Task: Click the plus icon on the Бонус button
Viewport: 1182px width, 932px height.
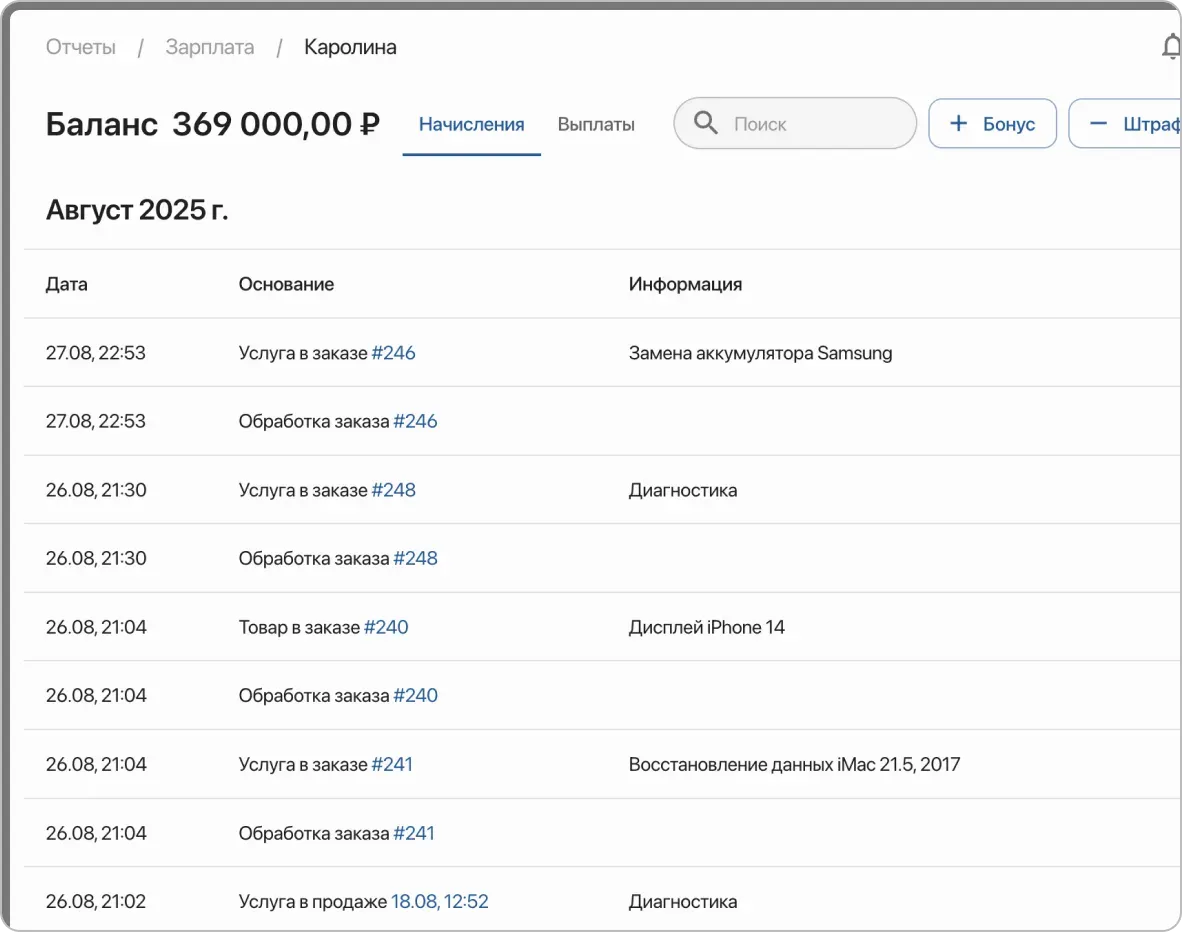Action: coord(959,123)
